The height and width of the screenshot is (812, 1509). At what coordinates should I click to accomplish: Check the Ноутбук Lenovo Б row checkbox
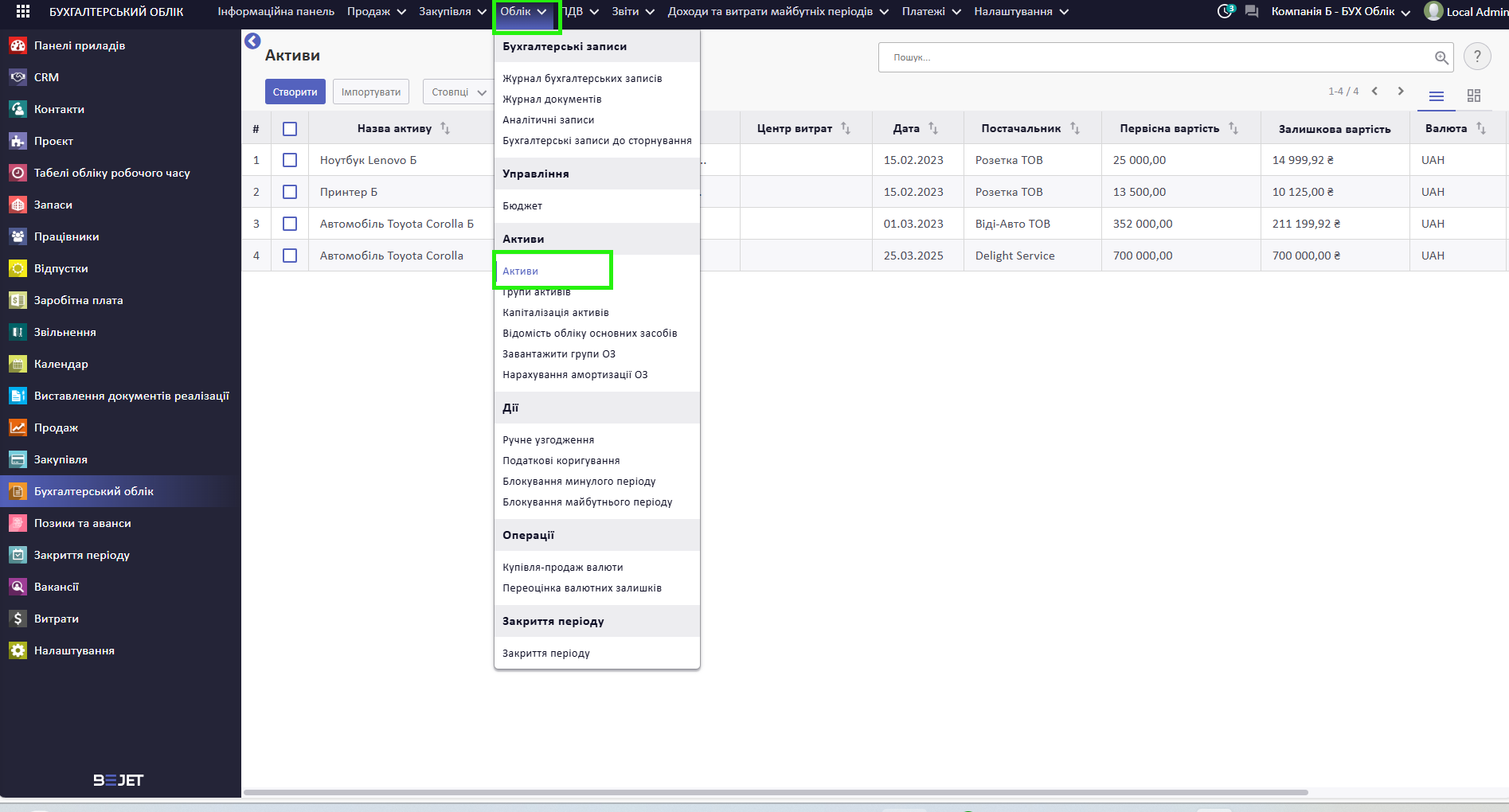[290, 160]
